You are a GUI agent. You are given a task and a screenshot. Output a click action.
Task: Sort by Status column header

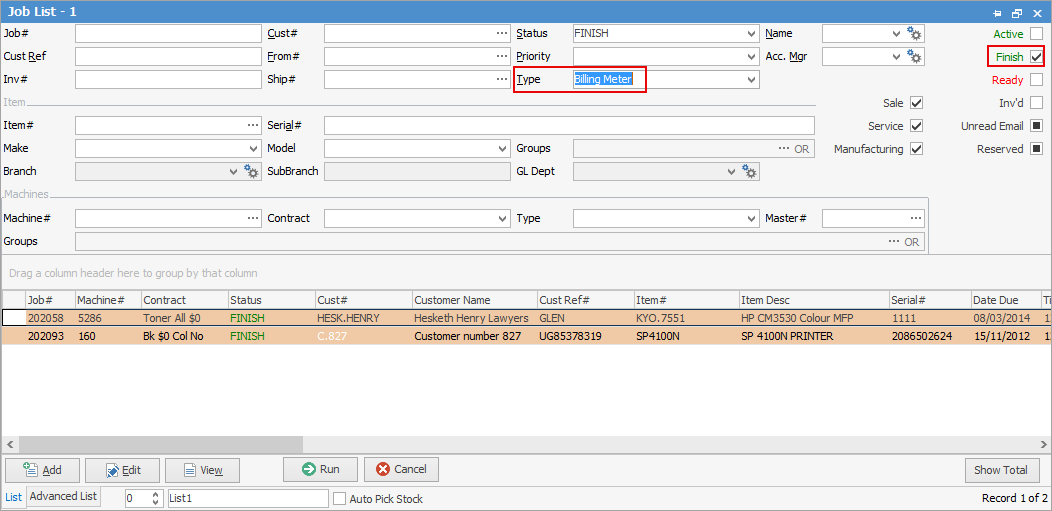271,300
